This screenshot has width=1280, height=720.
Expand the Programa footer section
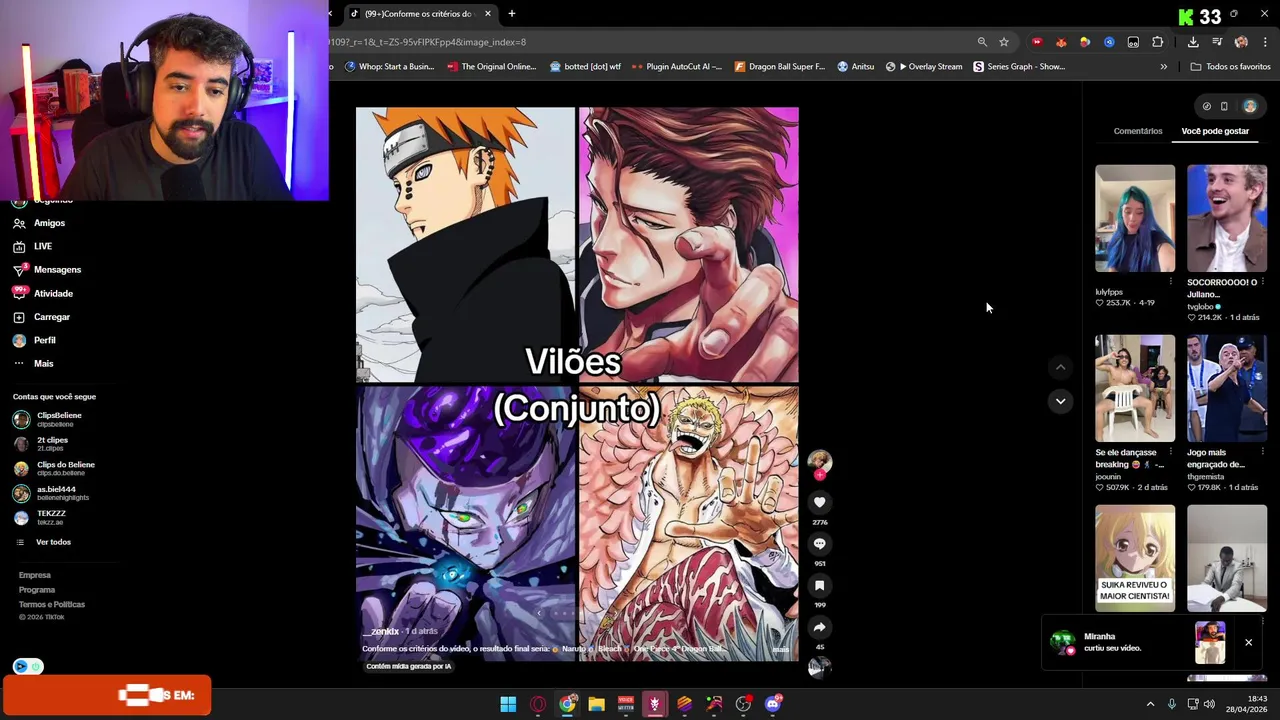coord(37,590)
